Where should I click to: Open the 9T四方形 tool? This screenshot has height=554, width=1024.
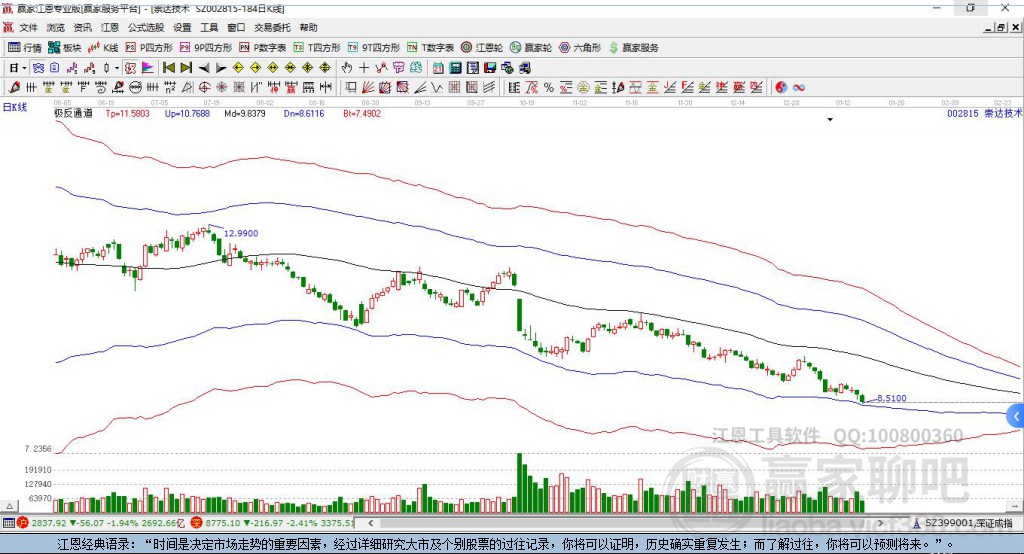pos(374,48)
